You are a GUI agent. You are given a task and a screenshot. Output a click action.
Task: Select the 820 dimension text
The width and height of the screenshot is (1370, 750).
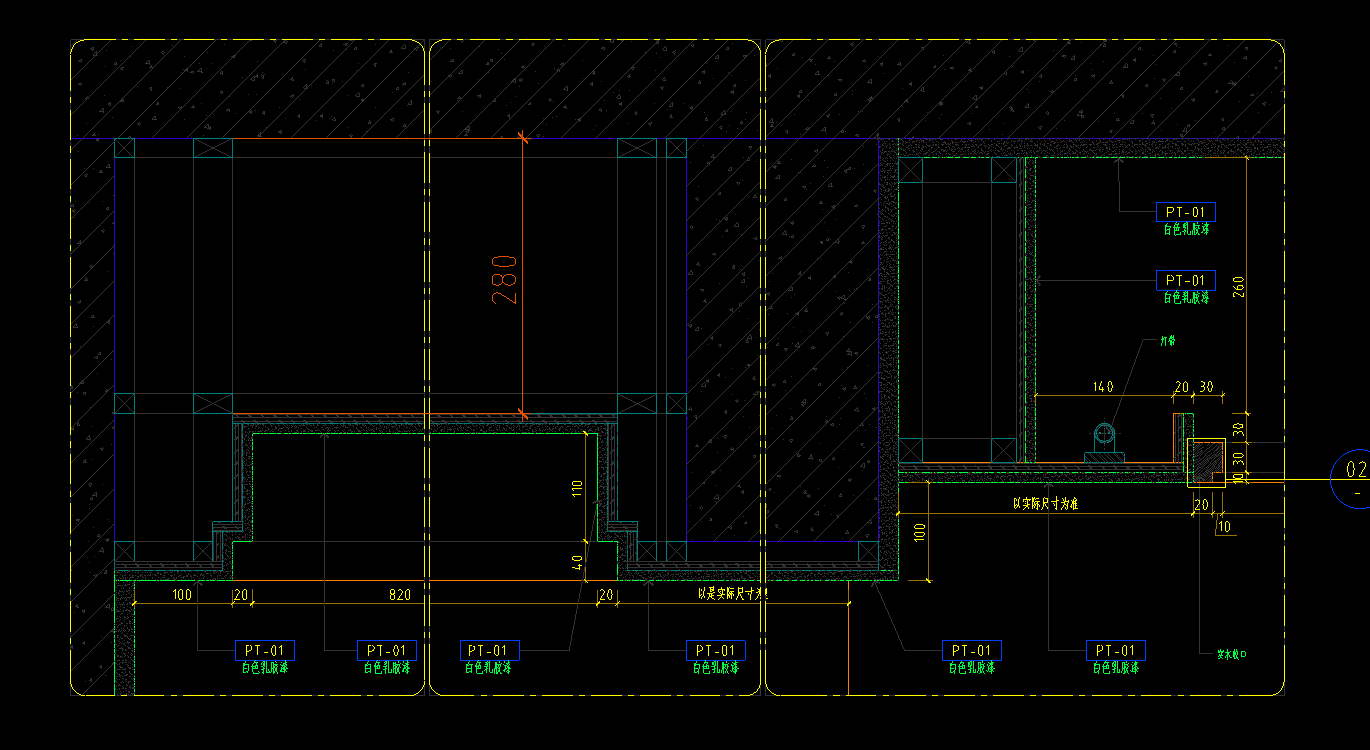tap(400, 595)
